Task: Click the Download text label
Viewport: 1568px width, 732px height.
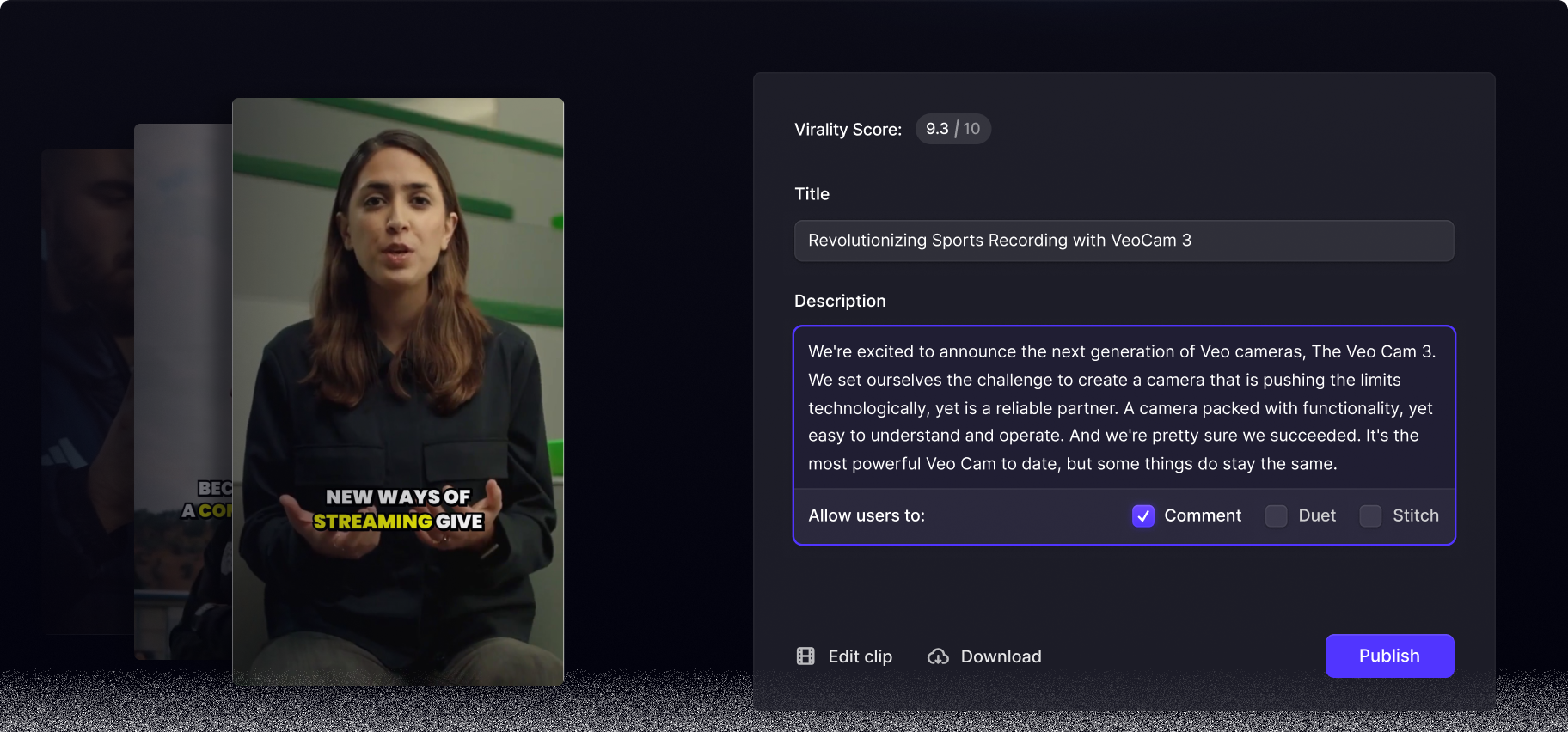Action: 1001,656
